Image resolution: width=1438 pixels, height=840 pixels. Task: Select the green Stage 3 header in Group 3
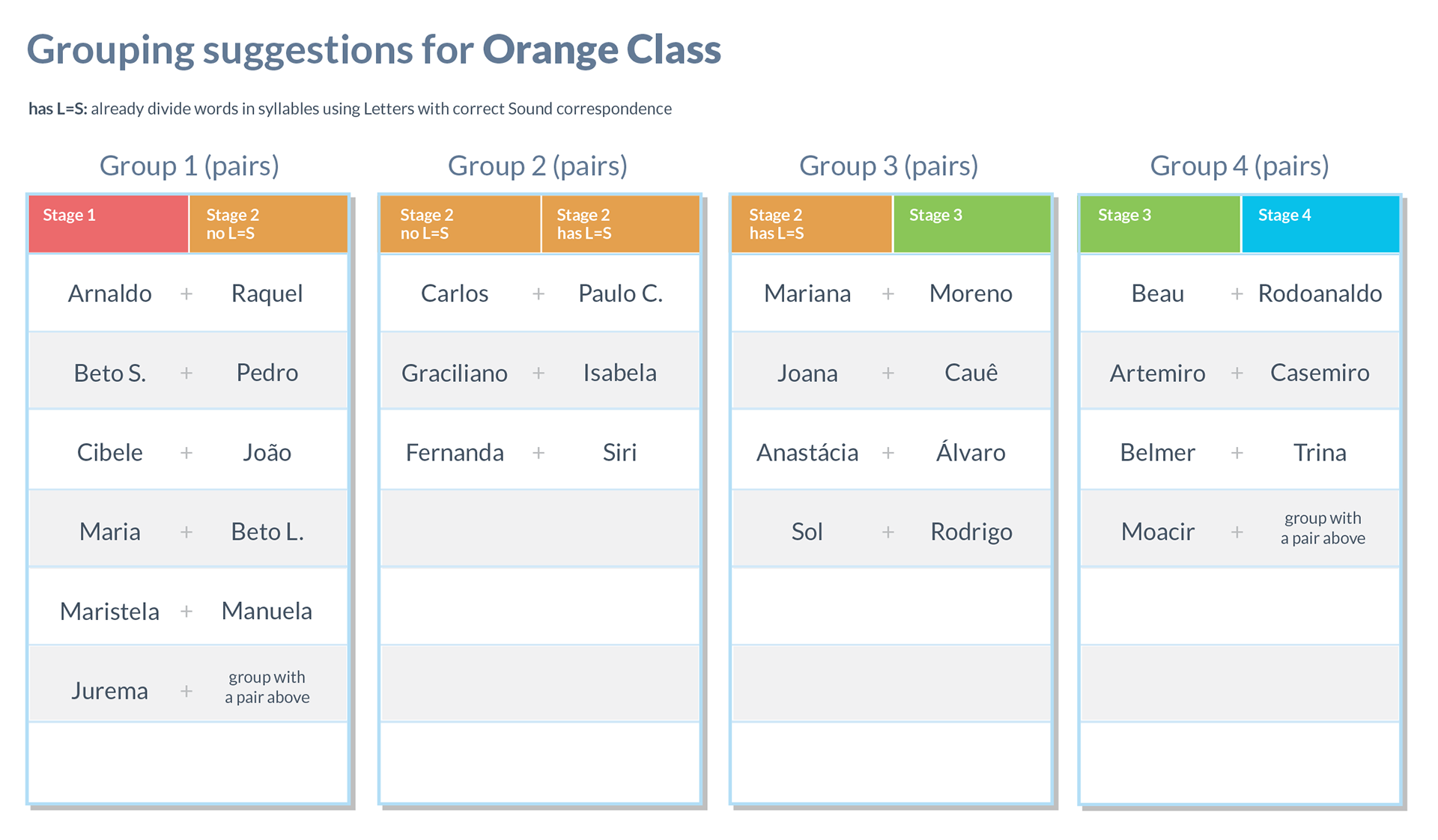pyautogui.click(x=972, y=224)
